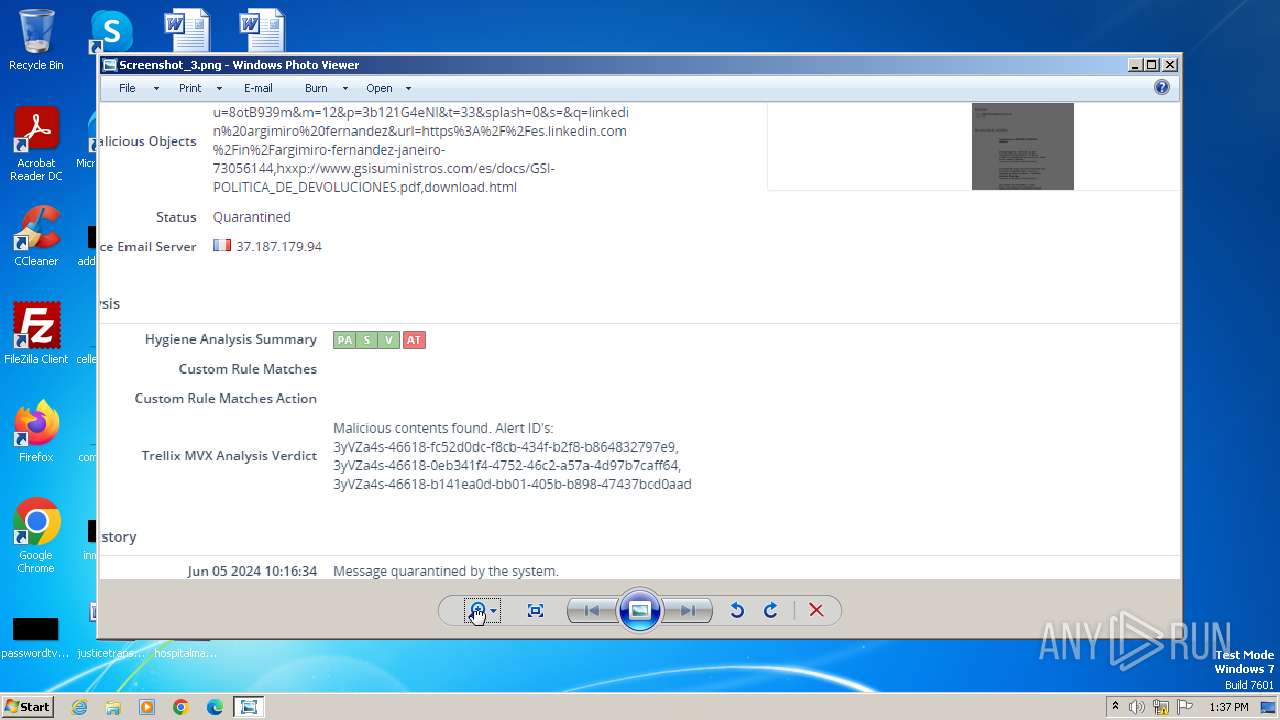Expand the zoom dropdown arrow
This screenshot has height=720, width=1280.
(493, 611)
